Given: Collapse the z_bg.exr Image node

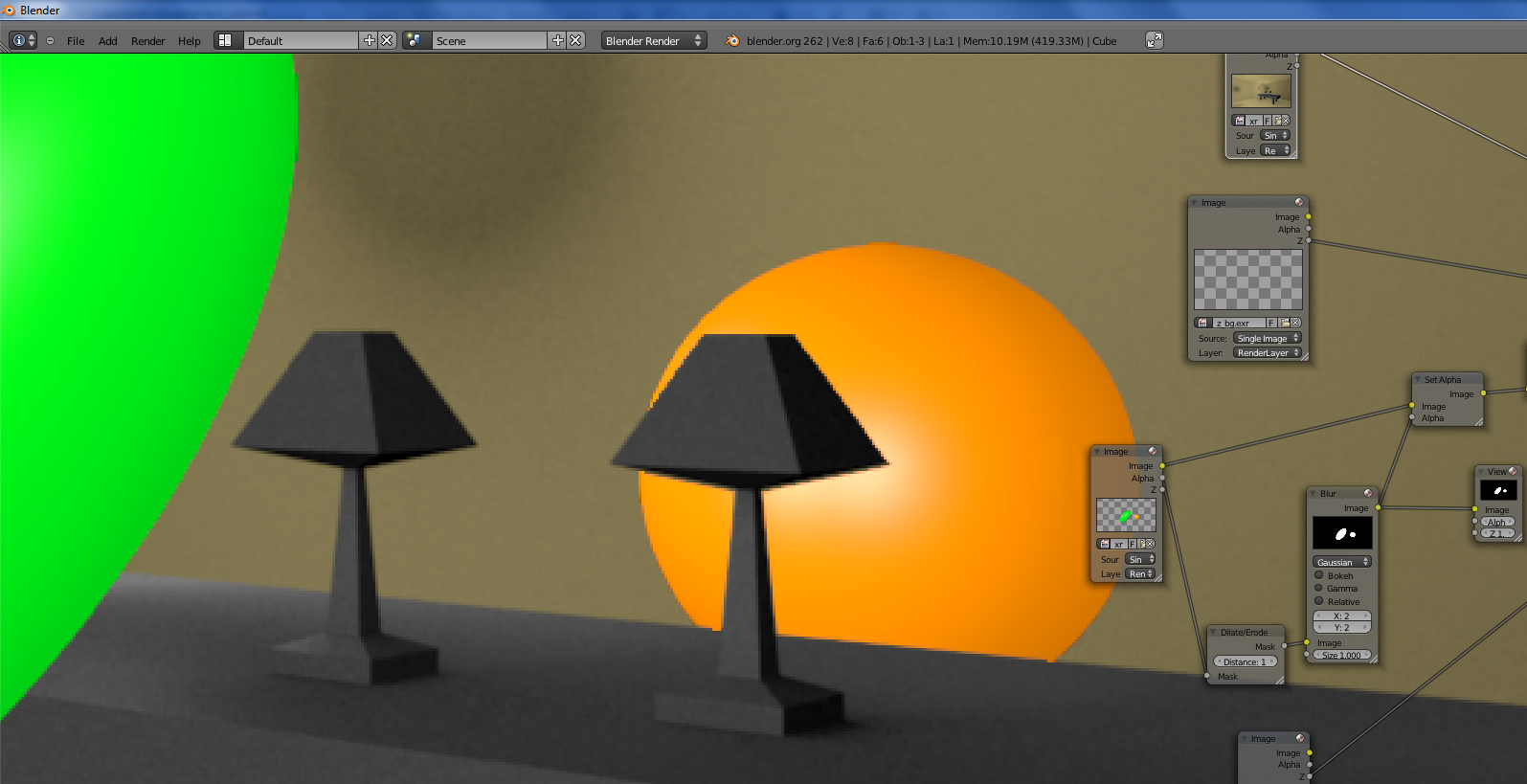Looking at the screenshot, I should (x=1194, y=203).
